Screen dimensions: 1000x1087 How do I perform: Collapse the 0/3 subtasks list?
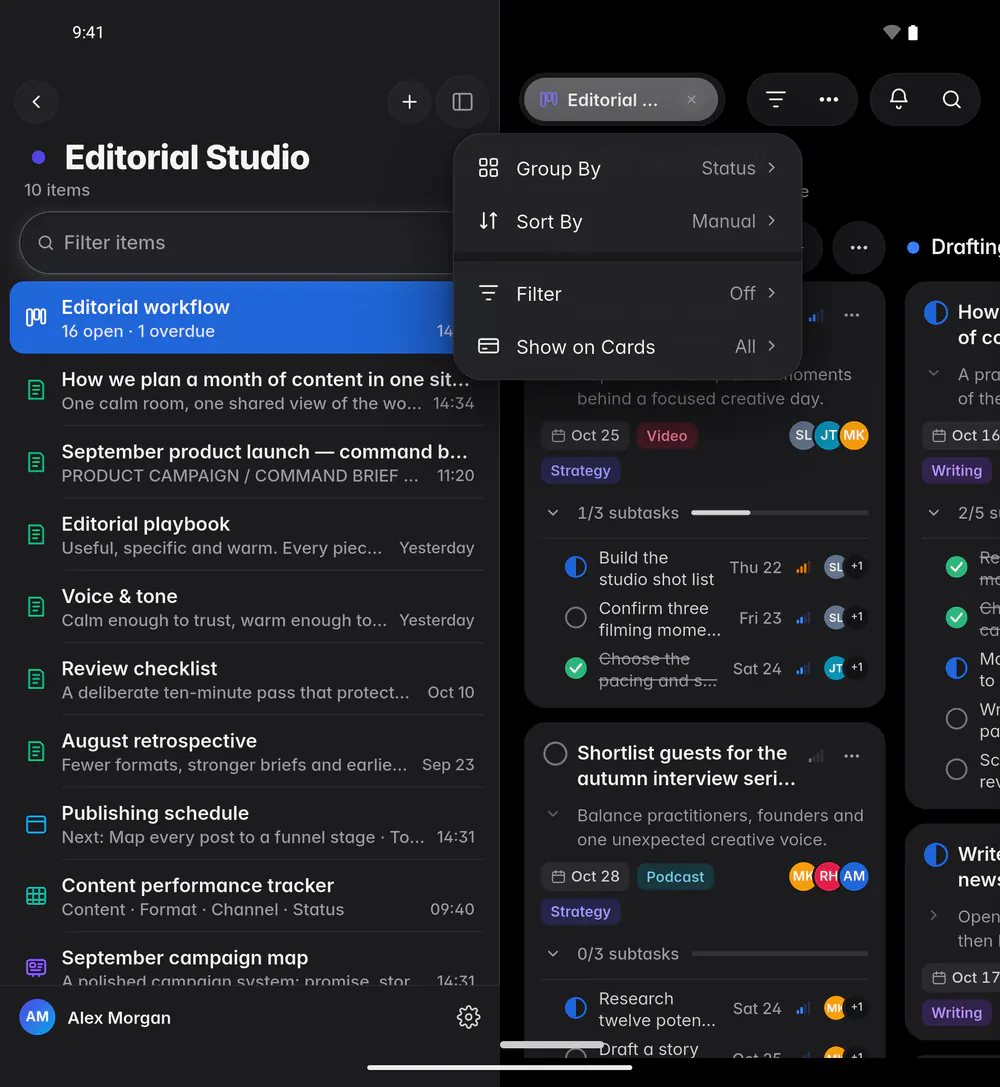pyautogui.click(x=553, y=954)
